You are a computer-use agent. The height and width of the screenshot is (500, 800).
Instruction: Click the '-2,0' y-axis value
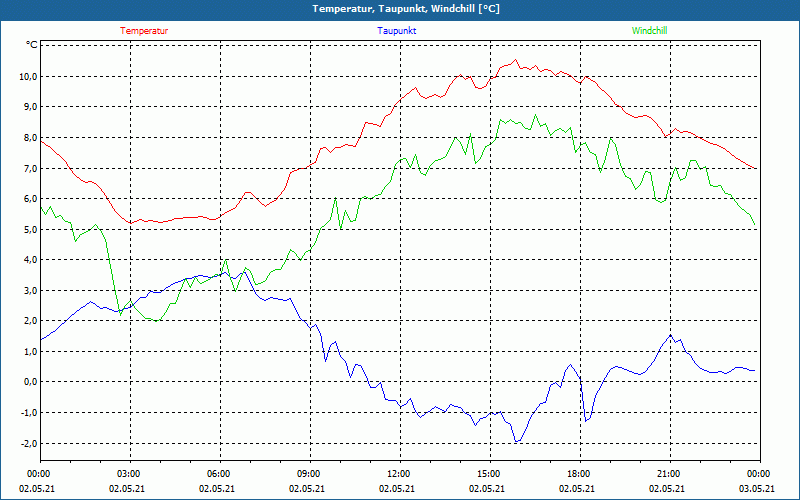pos(29,443)
